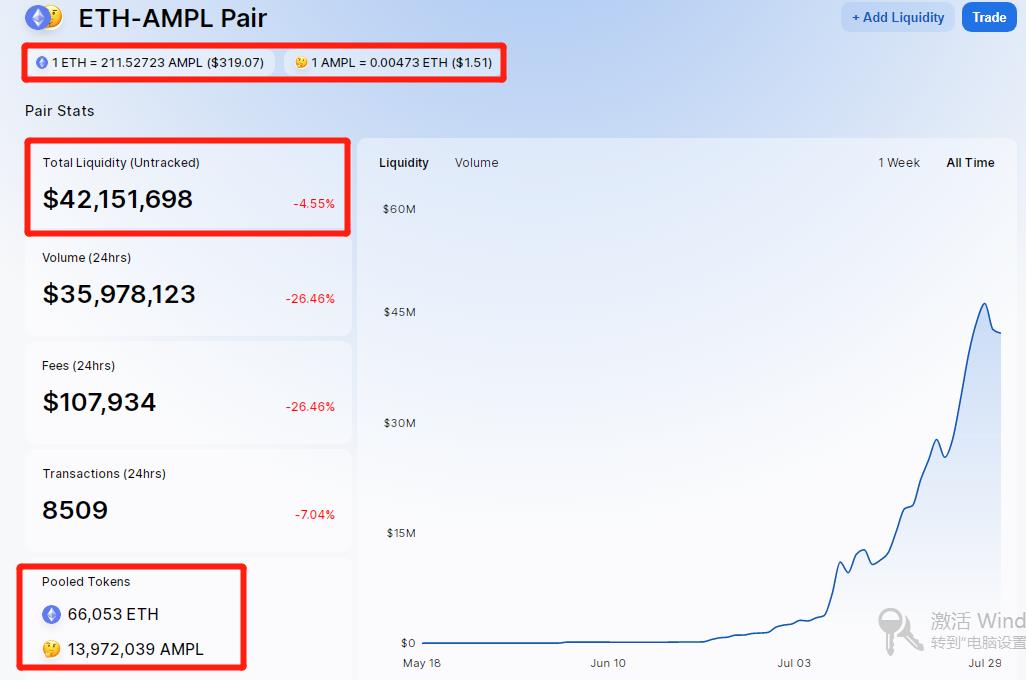Click the $45M y-axis label
Screen dimensions: 1026x680
click(x=400, y=312)
